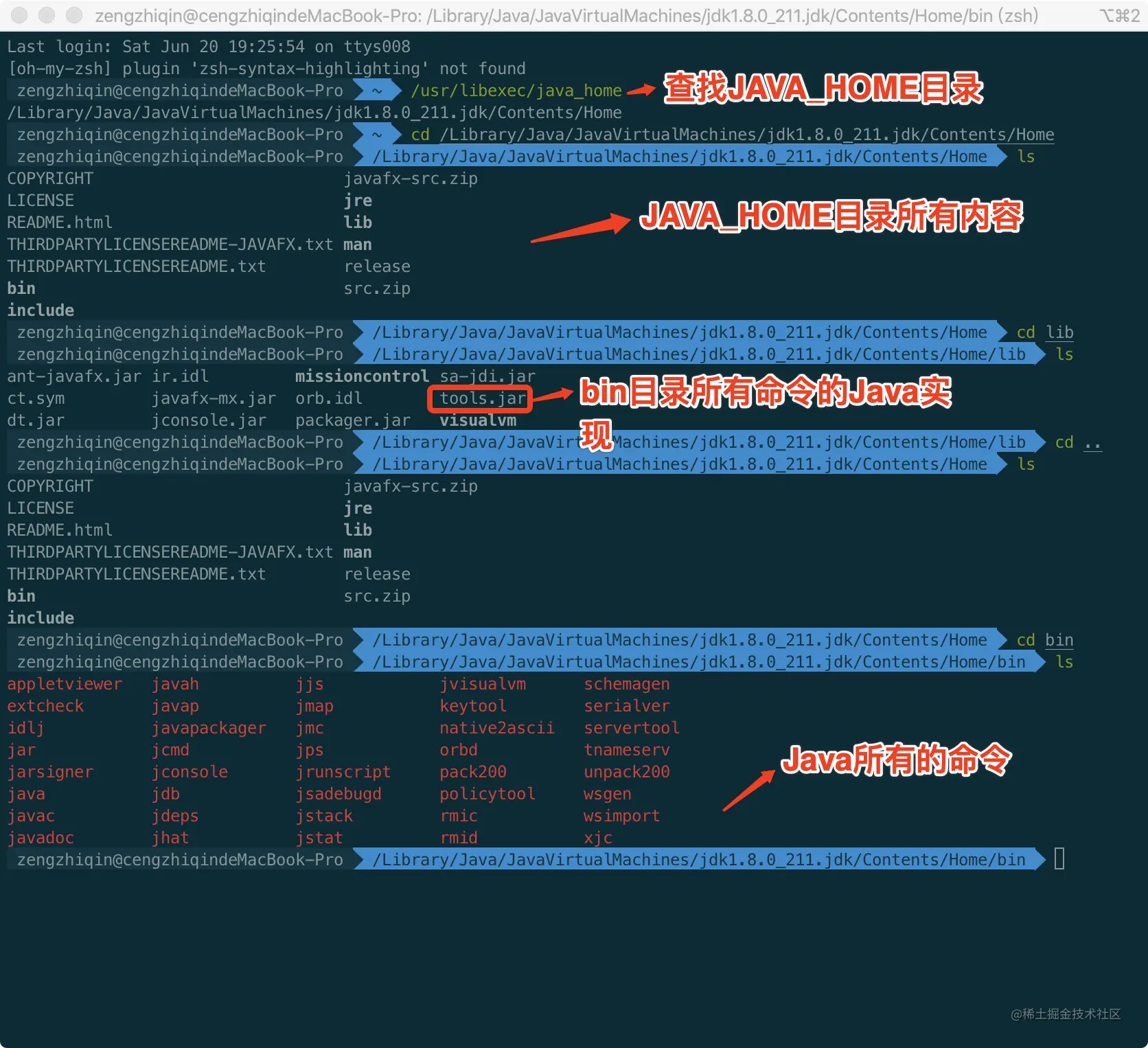Screen dimensions: 1148x1048
Task: Click the appletviewer command name
Action: click(x=65, y=684)
